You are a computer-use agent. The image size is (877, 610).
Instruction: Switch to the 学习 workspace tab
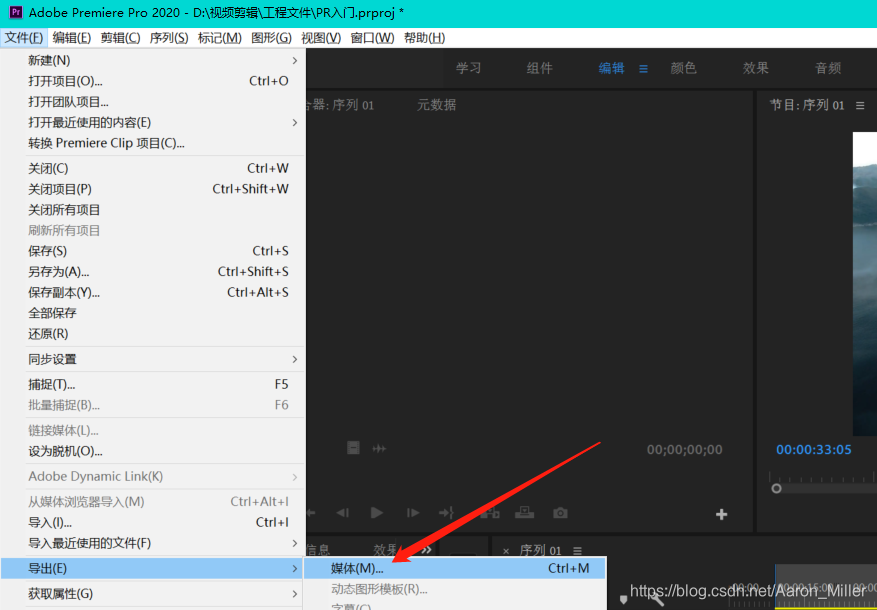point(468,68)
